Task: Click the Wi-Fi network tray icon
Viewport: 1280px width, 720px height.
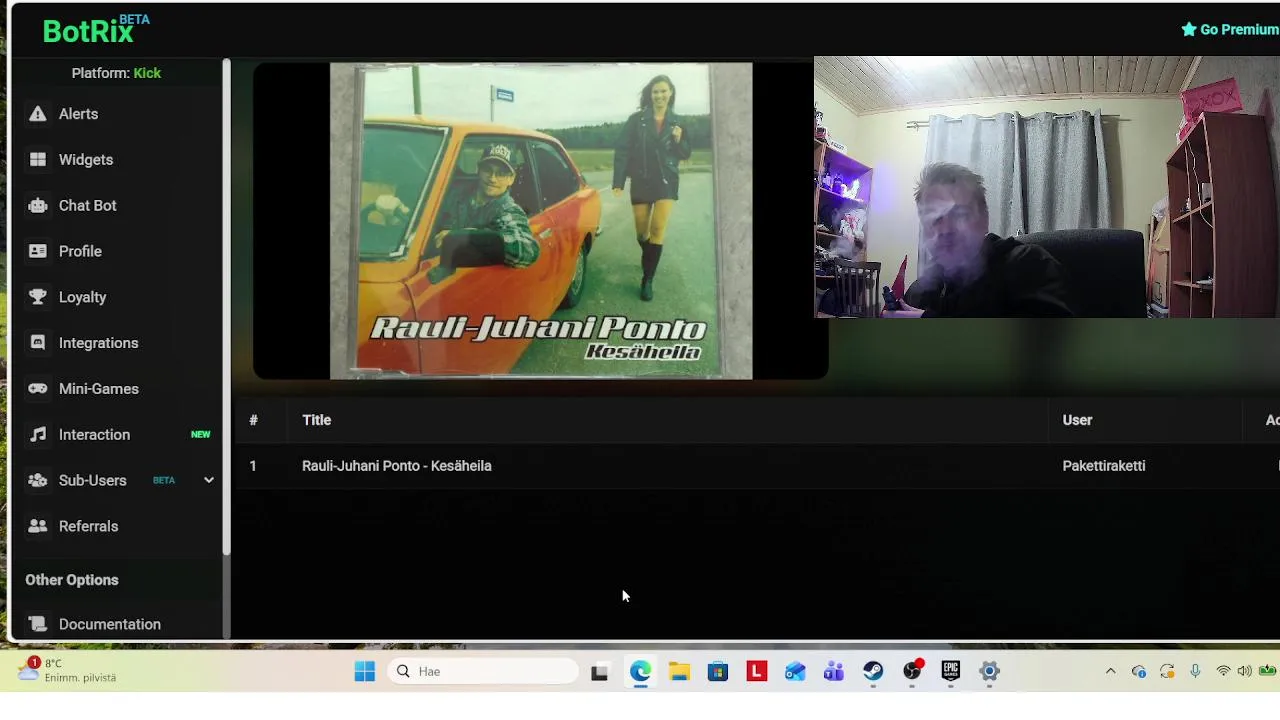Action: point(1223,672)
